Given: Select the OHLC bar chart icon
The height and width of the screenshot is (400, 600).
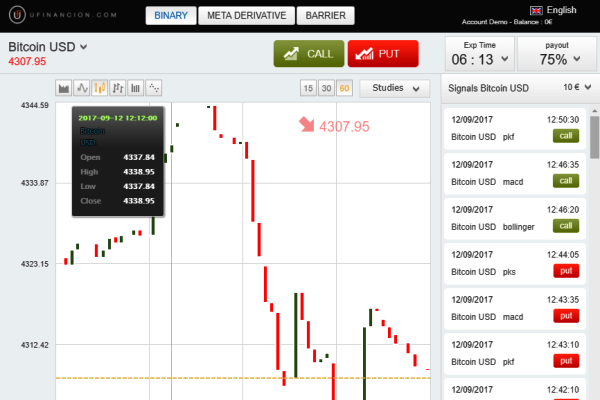Looking at the screenshot, I should point(117,88).
